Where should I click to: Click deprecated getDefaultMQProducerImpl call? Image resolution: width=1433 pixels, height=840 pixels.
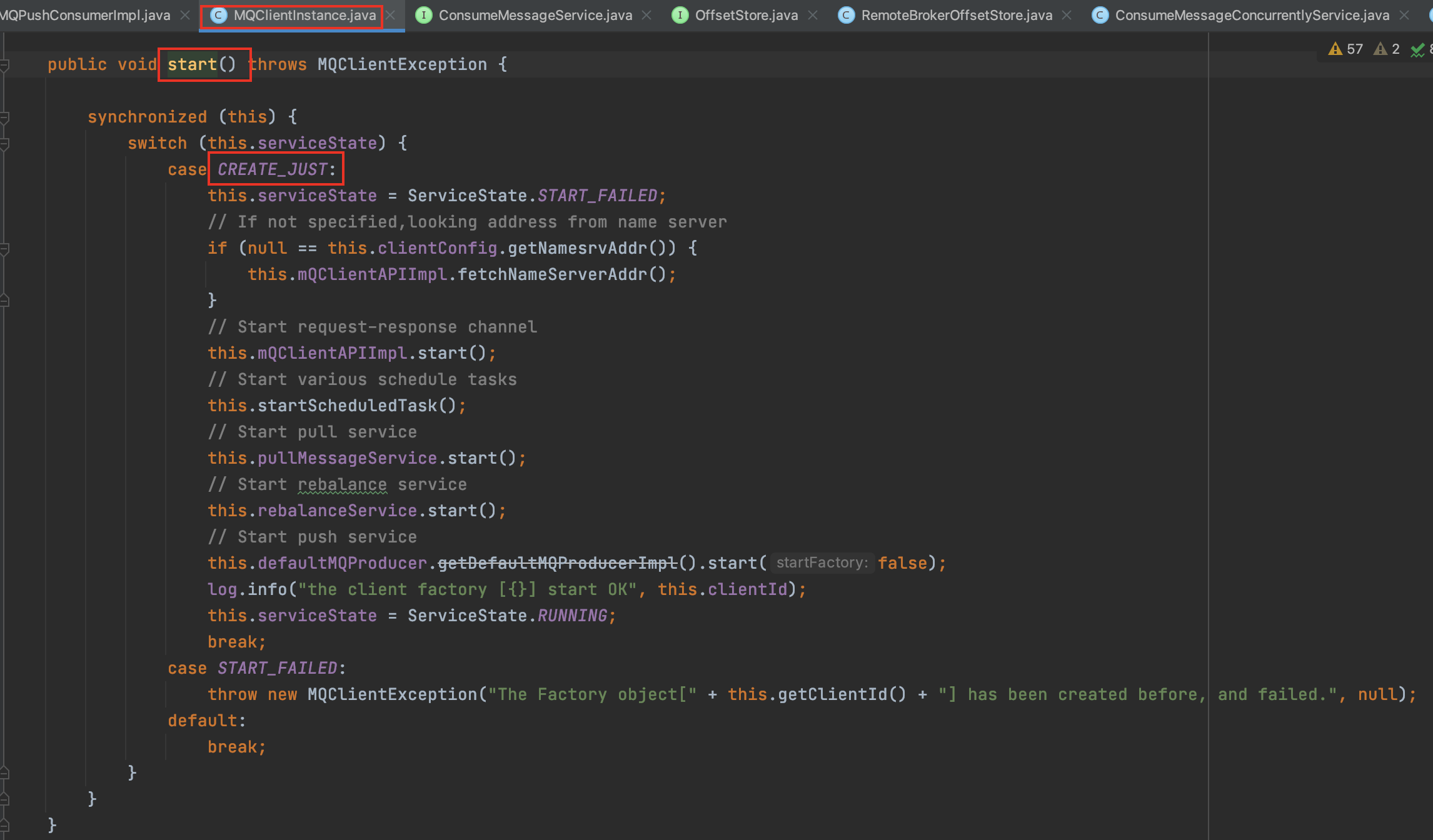pyautogui.click(x=557, y=563)
